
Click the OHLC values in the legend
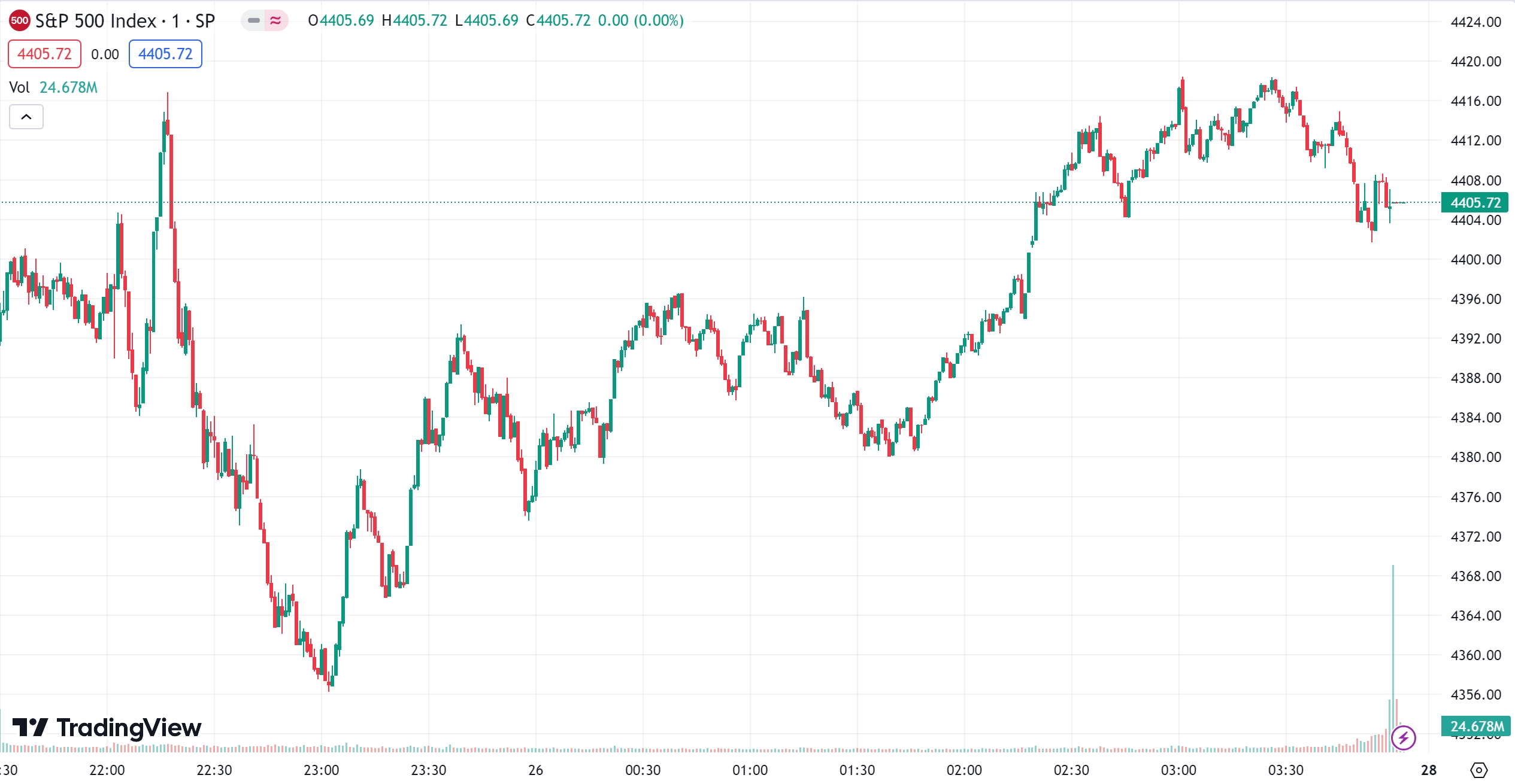pos(495,20)
